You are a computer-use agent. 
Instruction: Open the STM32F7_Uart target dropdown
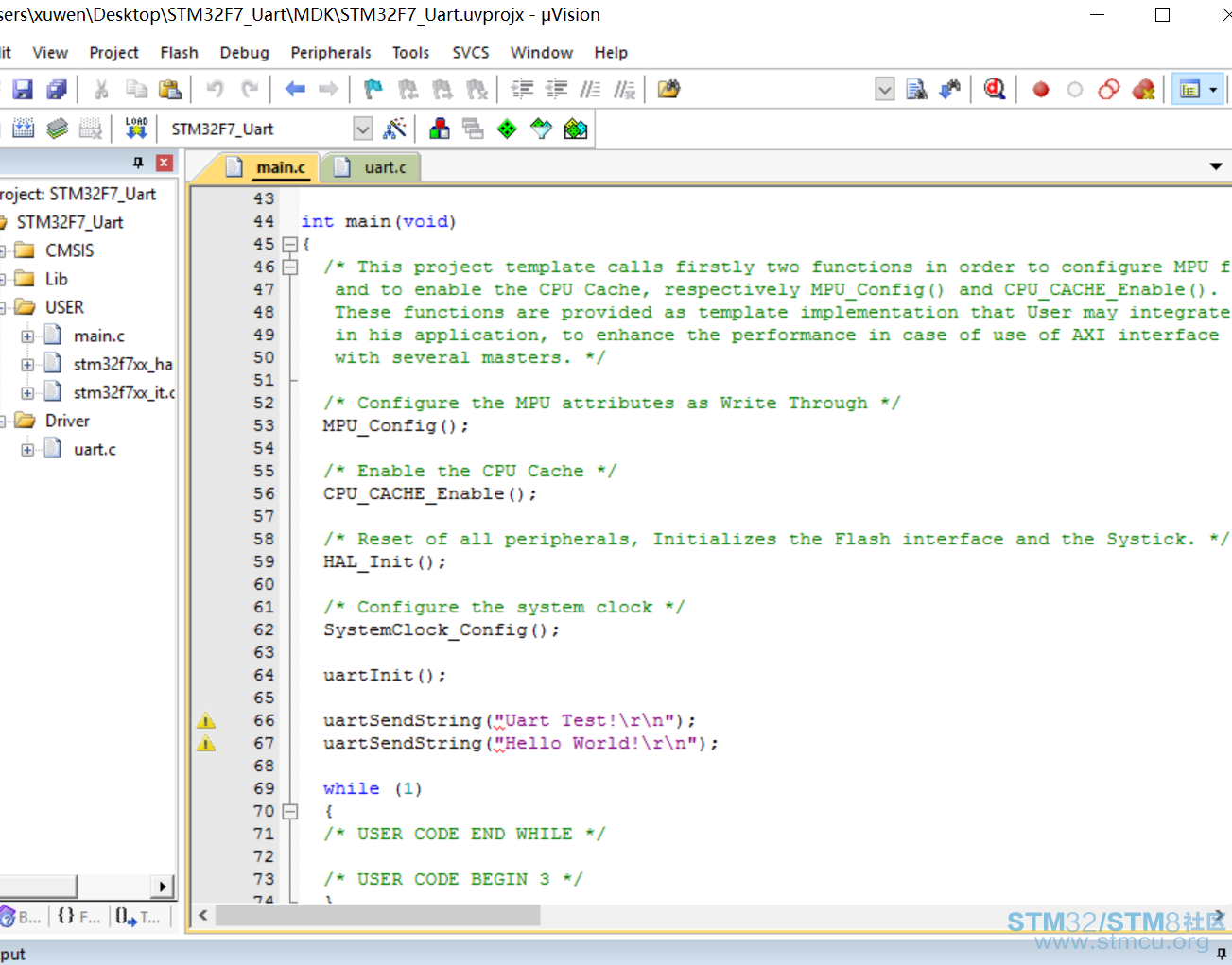(362, 129)
